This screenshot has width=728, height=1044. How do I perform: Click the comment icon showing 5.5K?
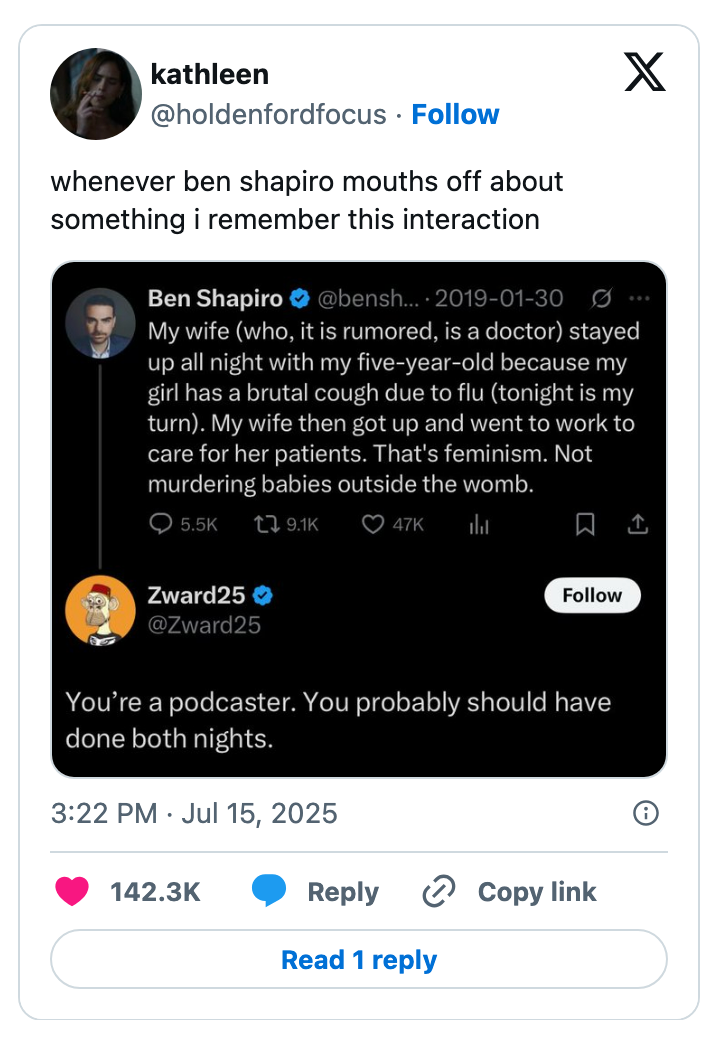pyautogui.click(x=161, y=524)
